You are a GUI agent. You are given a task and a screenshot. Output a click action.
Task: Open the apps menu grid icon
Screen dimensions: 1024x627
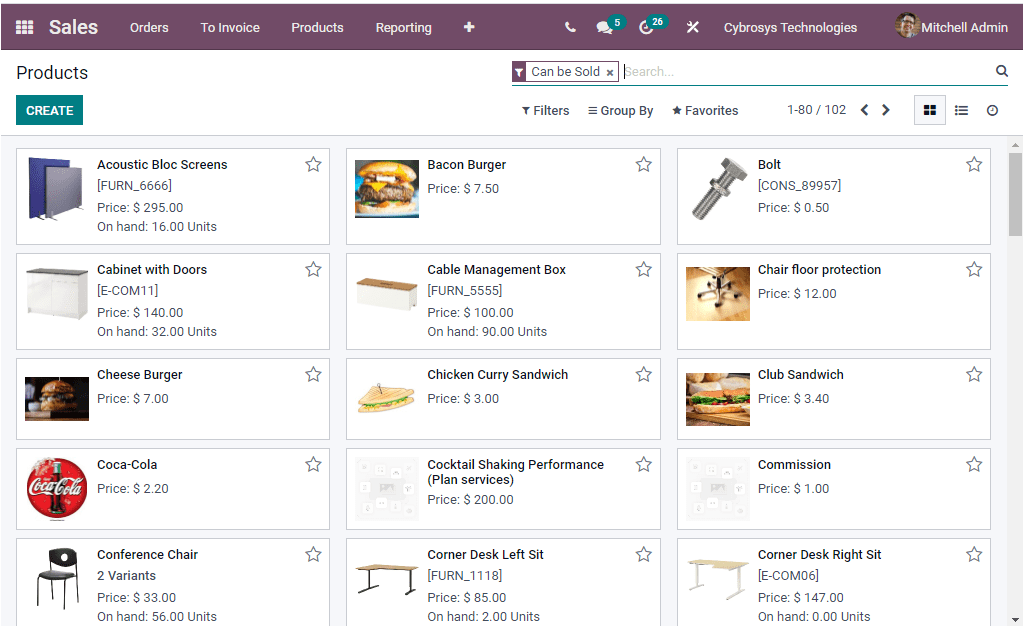pyautogui.click(x=24, y=27)
